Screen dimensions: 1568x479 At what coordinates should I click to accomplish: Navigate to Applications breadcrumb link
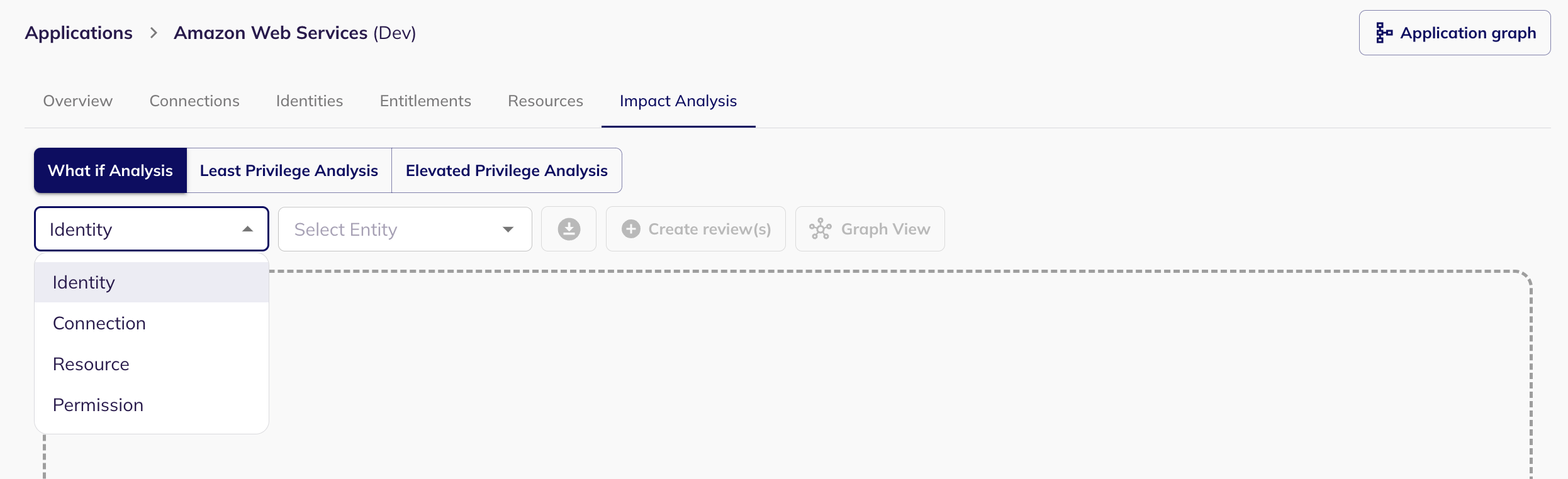79,33
